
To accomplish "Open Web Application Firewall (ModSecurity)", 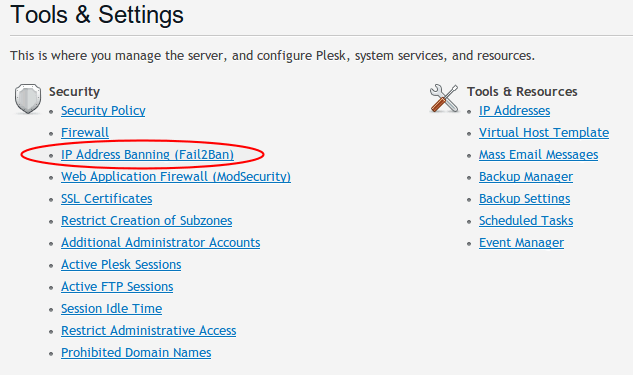I will pos(176,176).
